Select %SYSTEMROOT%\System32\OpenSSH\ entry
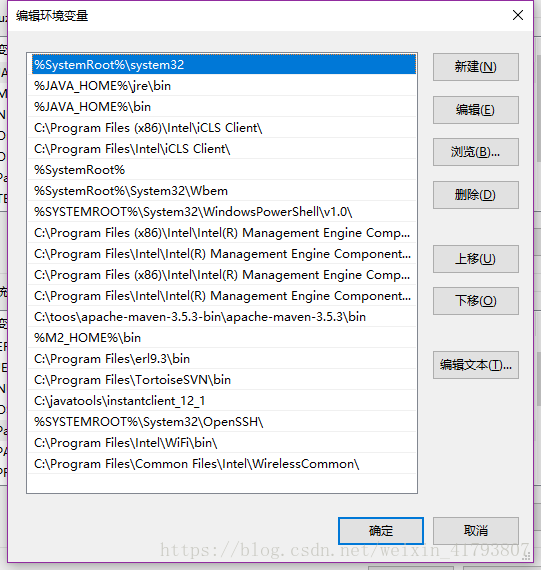The height and width of the screenshot is (570, 541). 222,422
